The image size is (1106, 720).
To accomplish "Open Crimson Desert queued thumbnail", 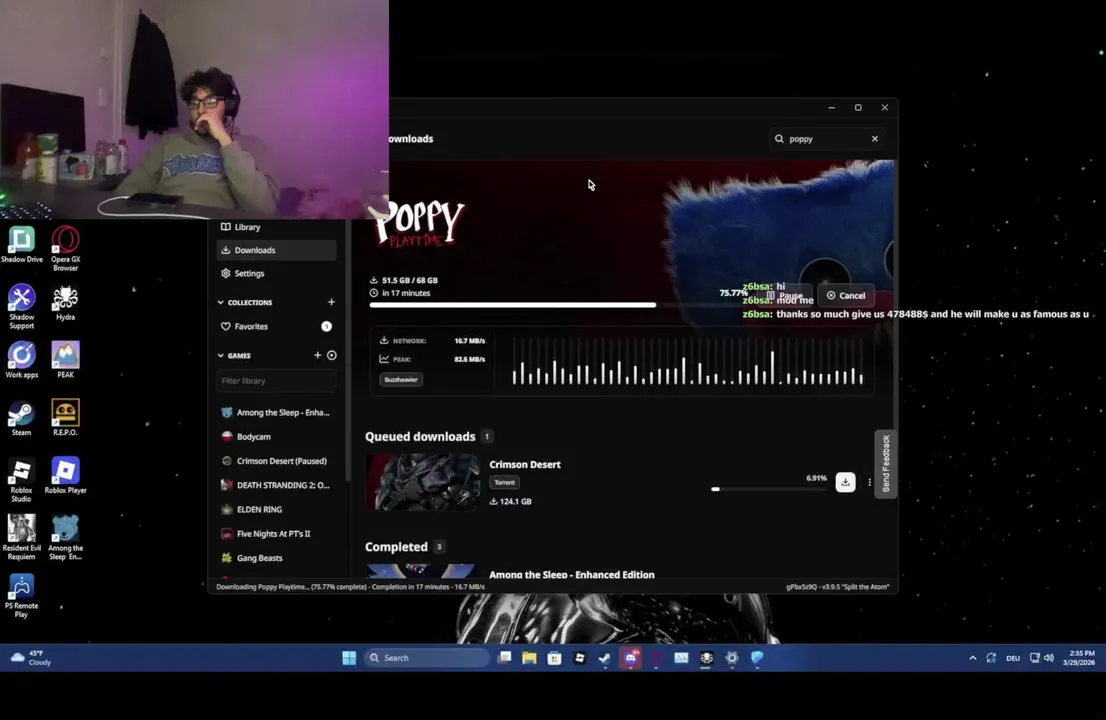I will [423, 482].
